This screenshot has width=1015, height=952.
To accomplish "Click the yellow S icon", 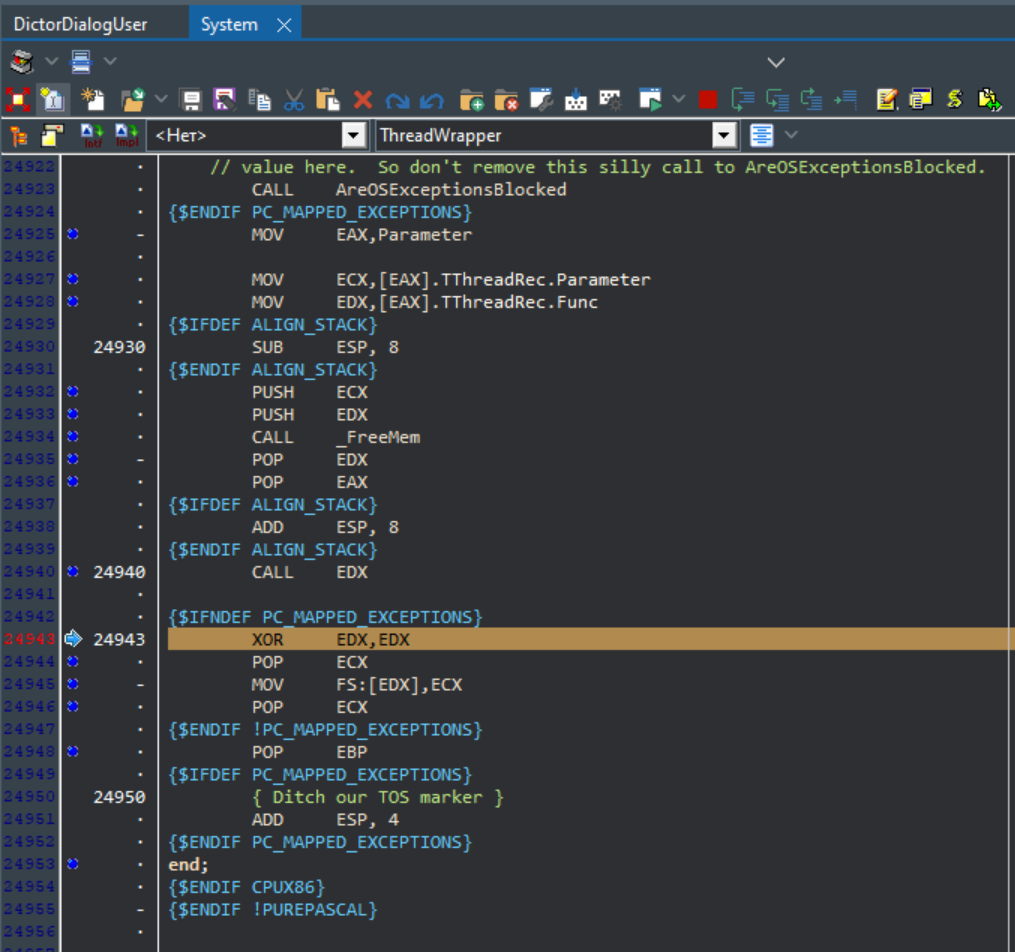I will click(954, 100).
